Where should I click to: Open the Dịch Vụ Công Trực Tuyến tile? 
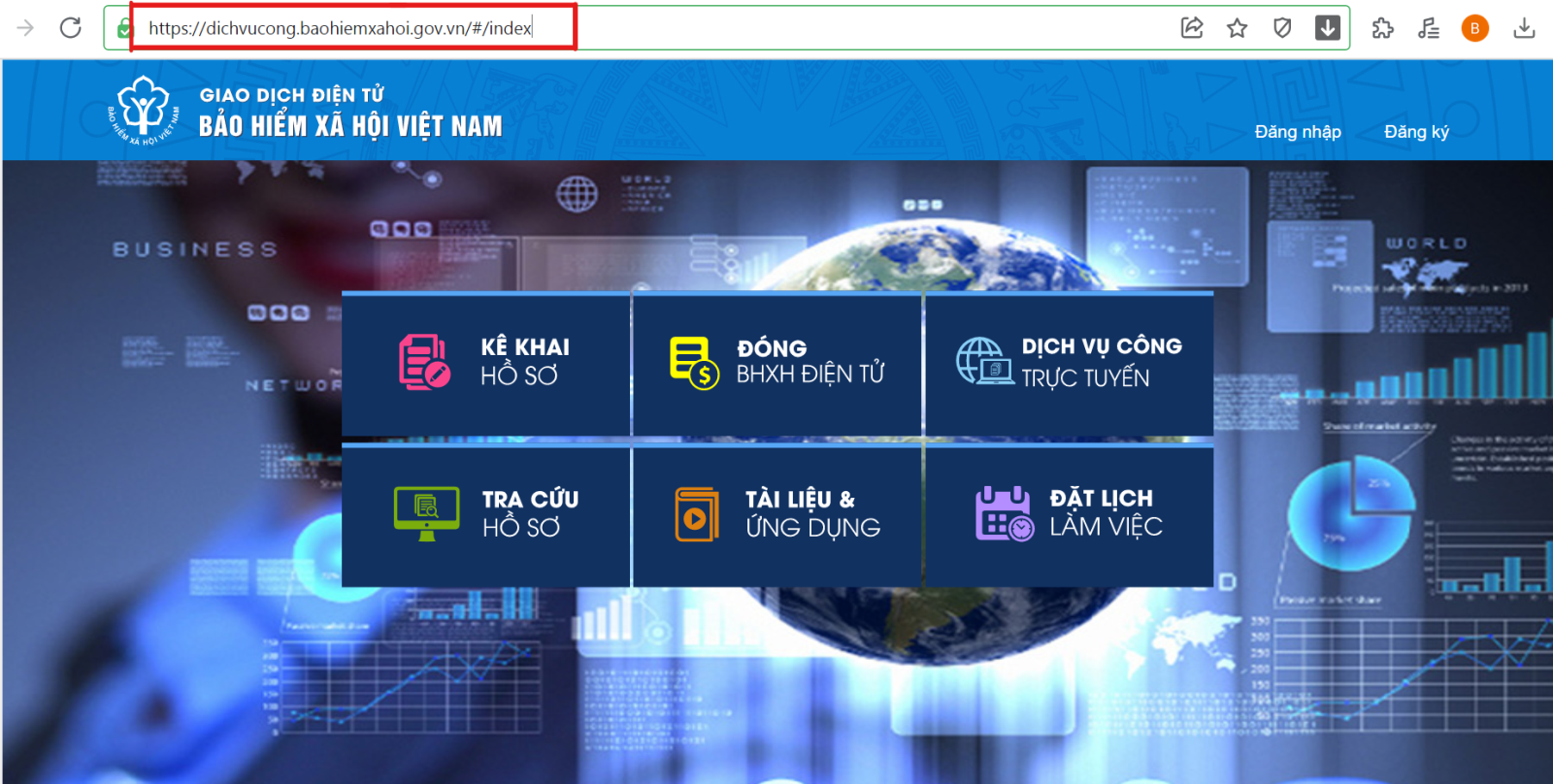[x=1070, y=364]
